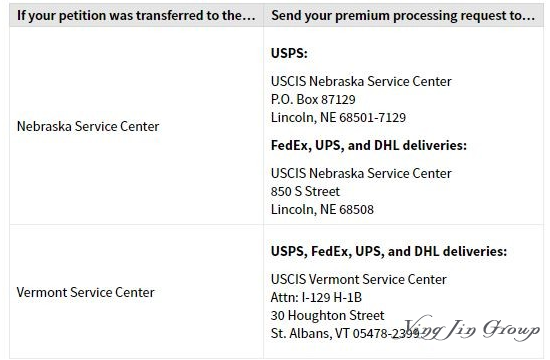This screenshot has width=550, height=360.
Task: Click the 'Lincoln, NE 68501-7129' line
Action: pos(338,118)
